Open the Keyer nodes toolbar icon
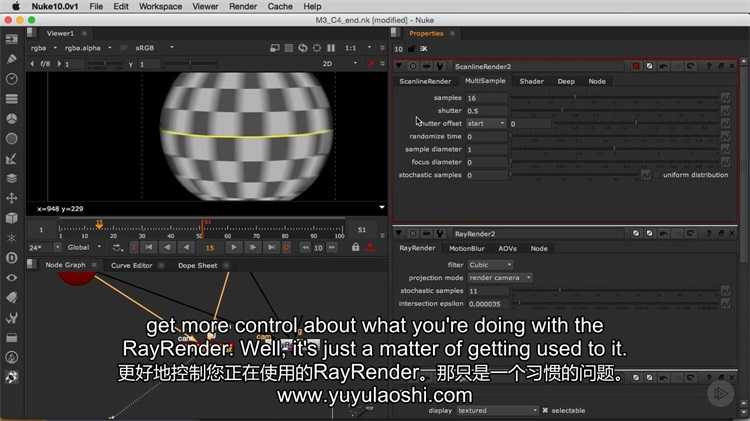 [11, 158]
